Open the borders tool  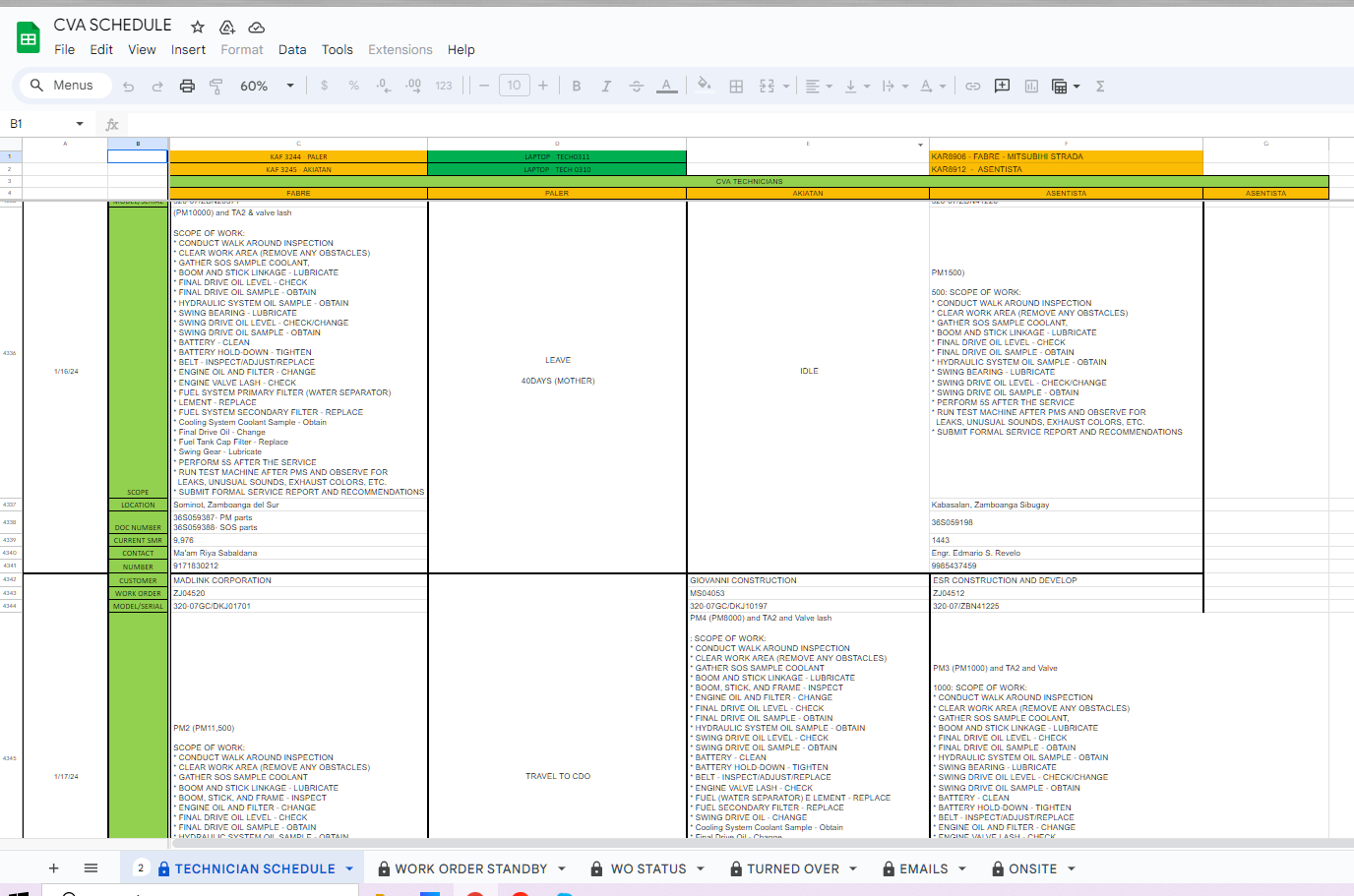[x=736, y=87]
